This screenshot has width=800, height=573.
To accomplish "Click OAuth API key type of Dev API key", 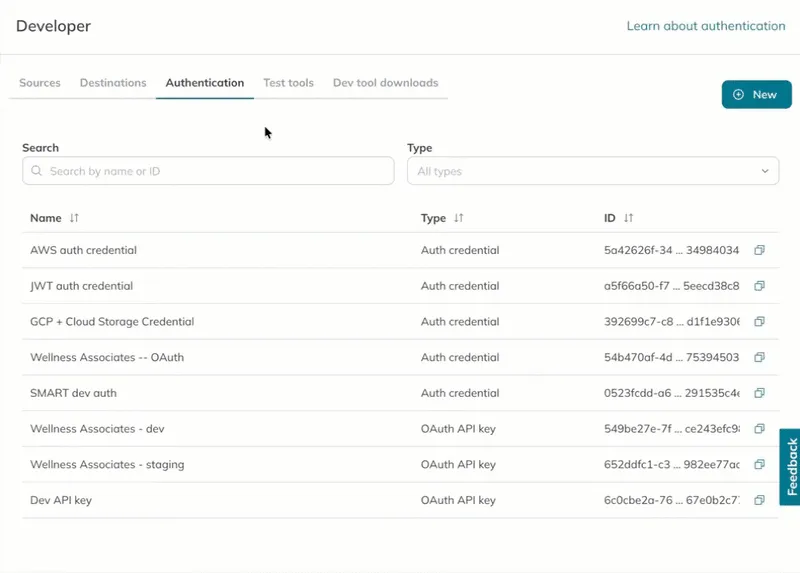I will [458, 500].
